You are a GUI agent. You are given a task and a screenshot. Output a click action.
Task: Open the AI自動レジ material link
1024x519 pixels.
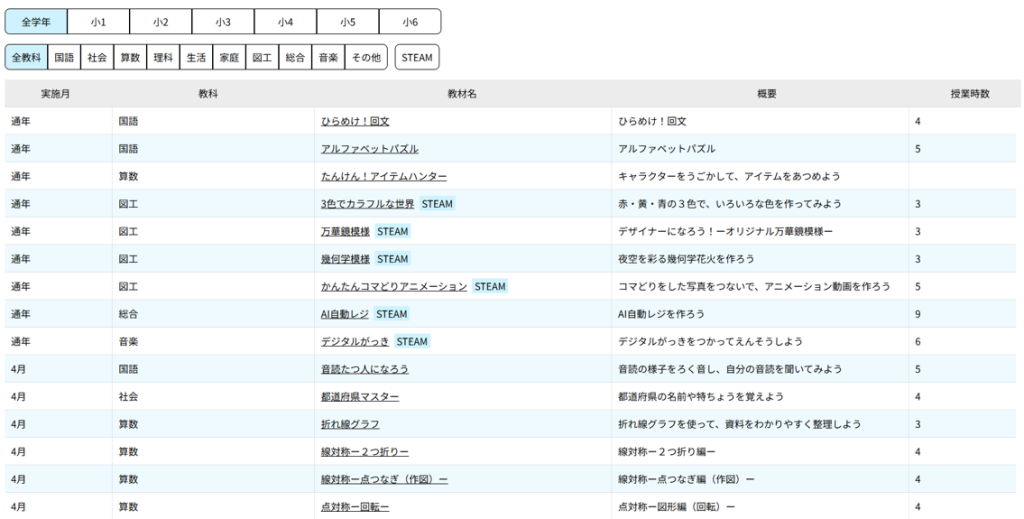(345, 314)
